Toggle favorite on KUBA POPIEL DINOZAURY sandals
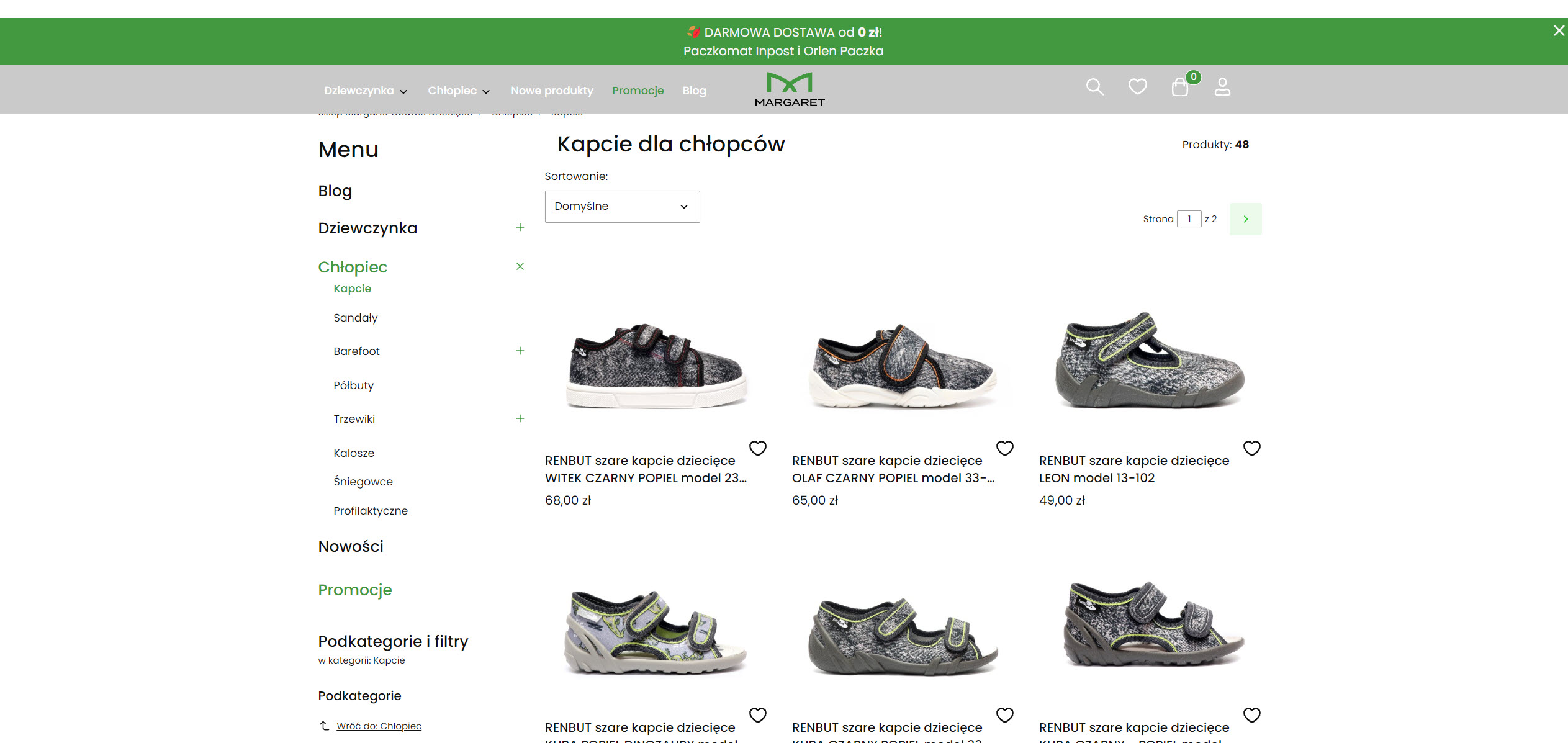 [x=758, y=715]
